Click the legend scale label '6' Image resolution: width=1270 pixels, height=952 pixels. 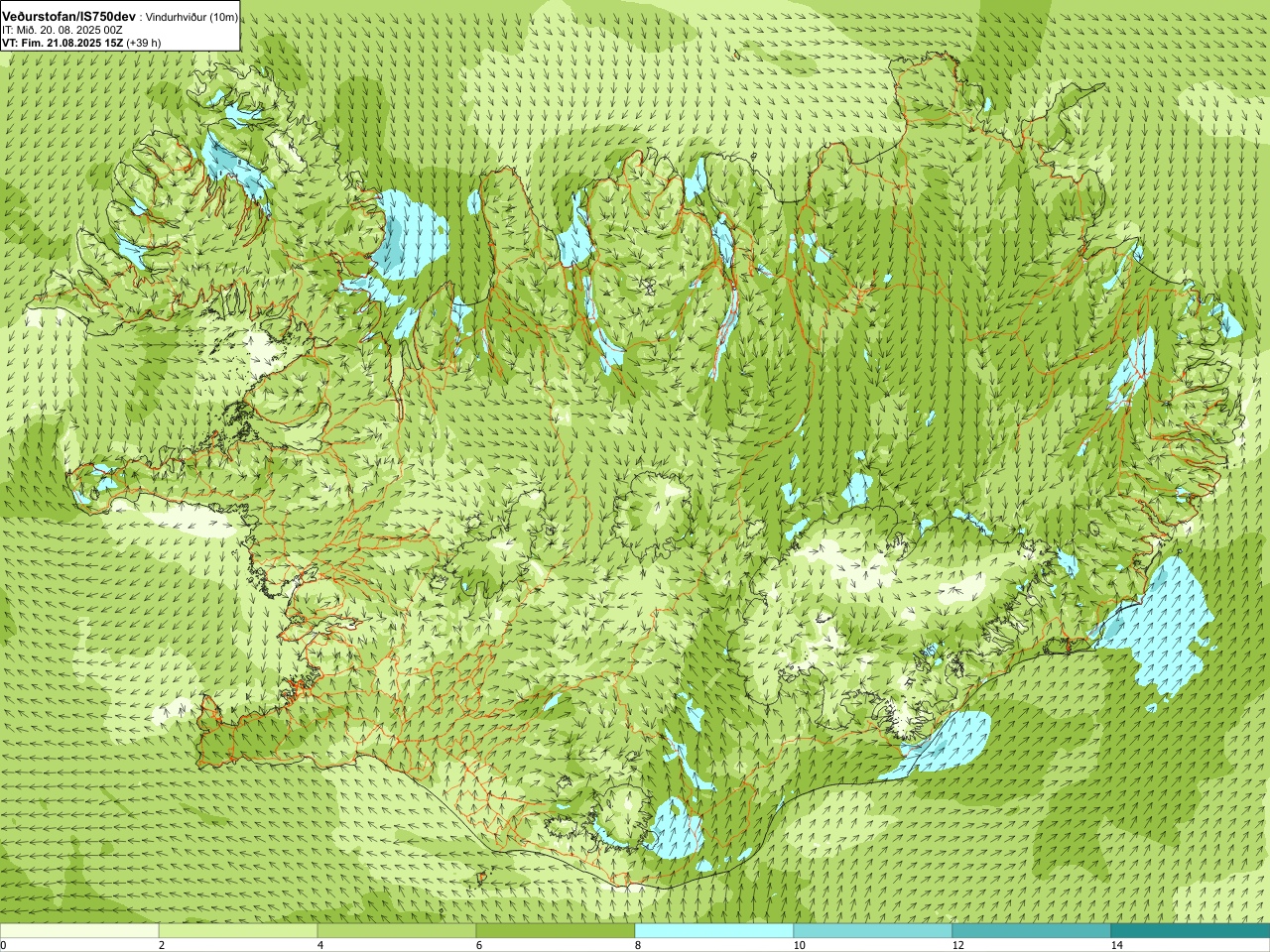479,945
